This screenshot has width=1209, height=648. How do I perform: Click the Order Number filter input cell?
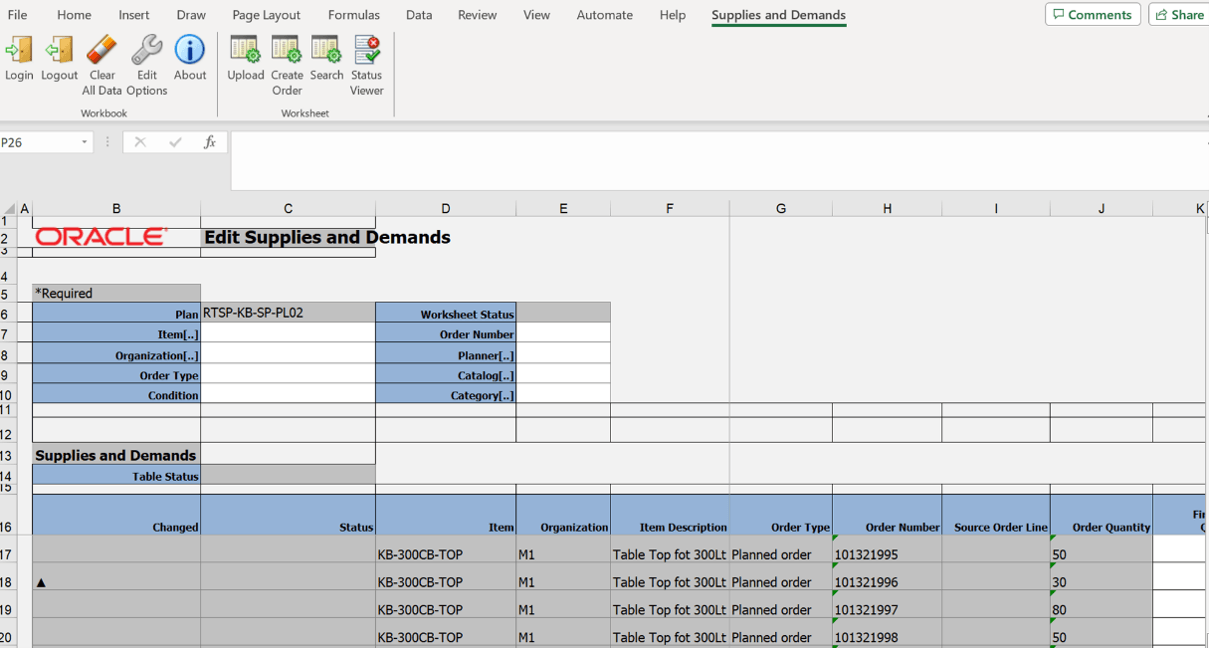[563, 334]
